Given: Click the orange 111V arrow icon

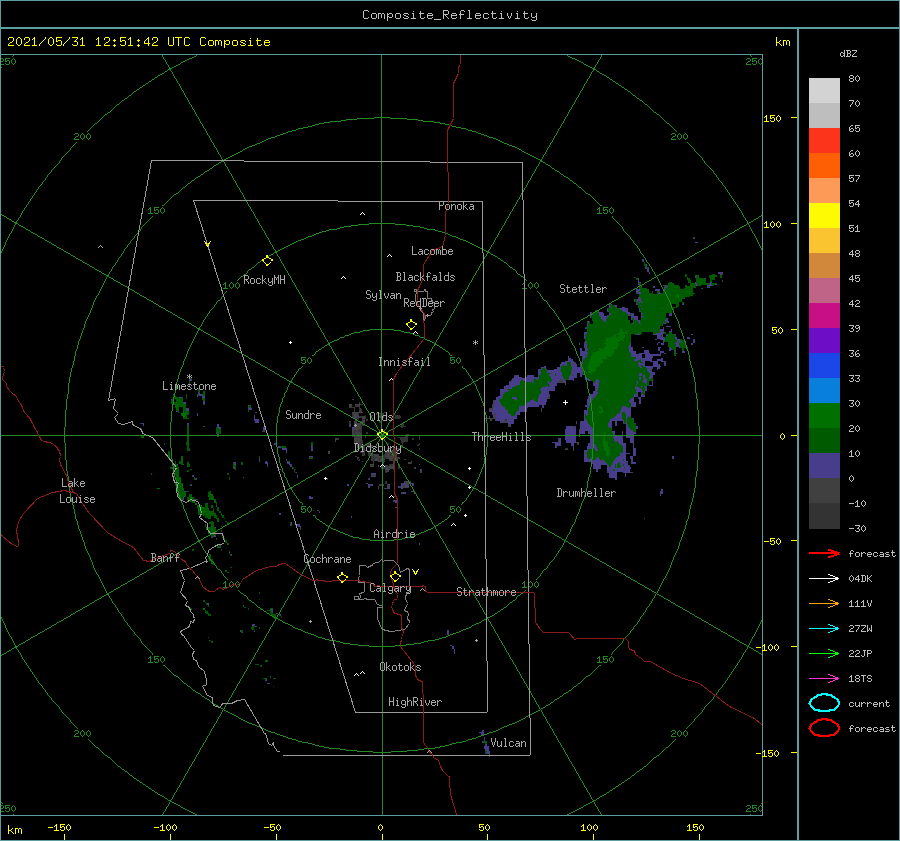Looking at the screenshot, I should (x=824, y=603).
